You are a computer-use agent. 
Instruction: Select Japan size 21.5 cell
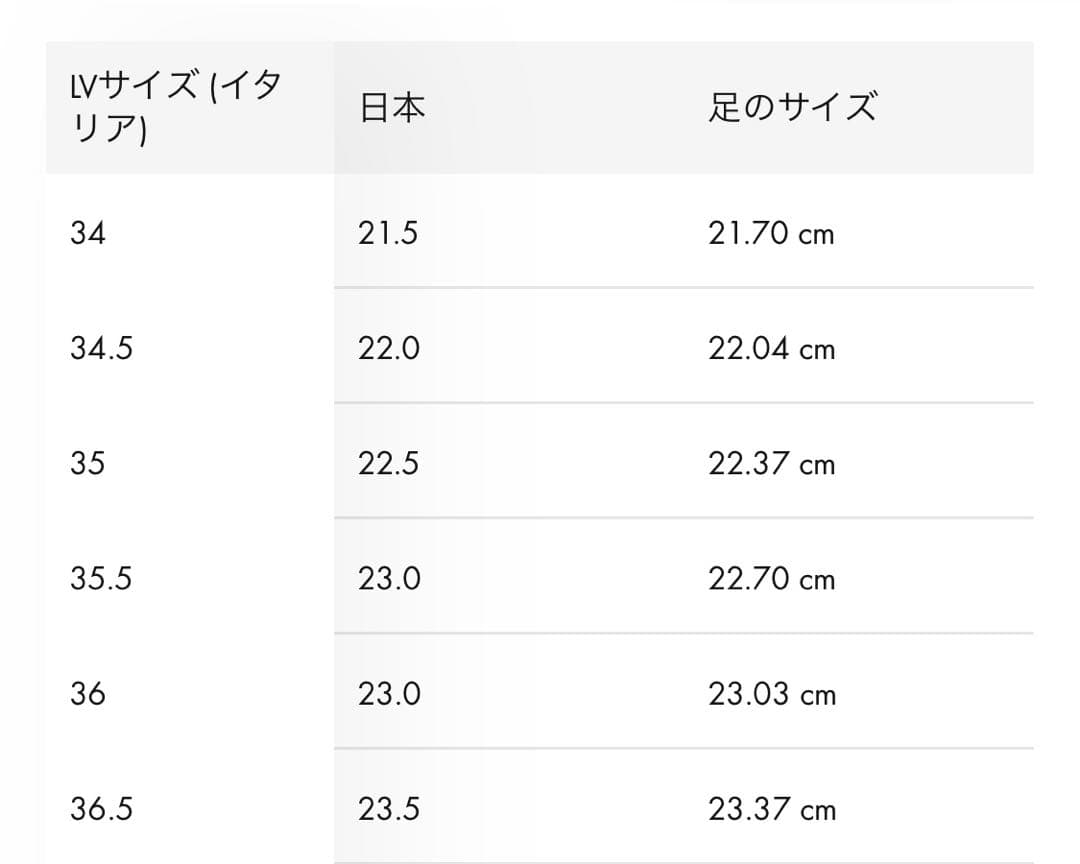click(x=388, y=234)
